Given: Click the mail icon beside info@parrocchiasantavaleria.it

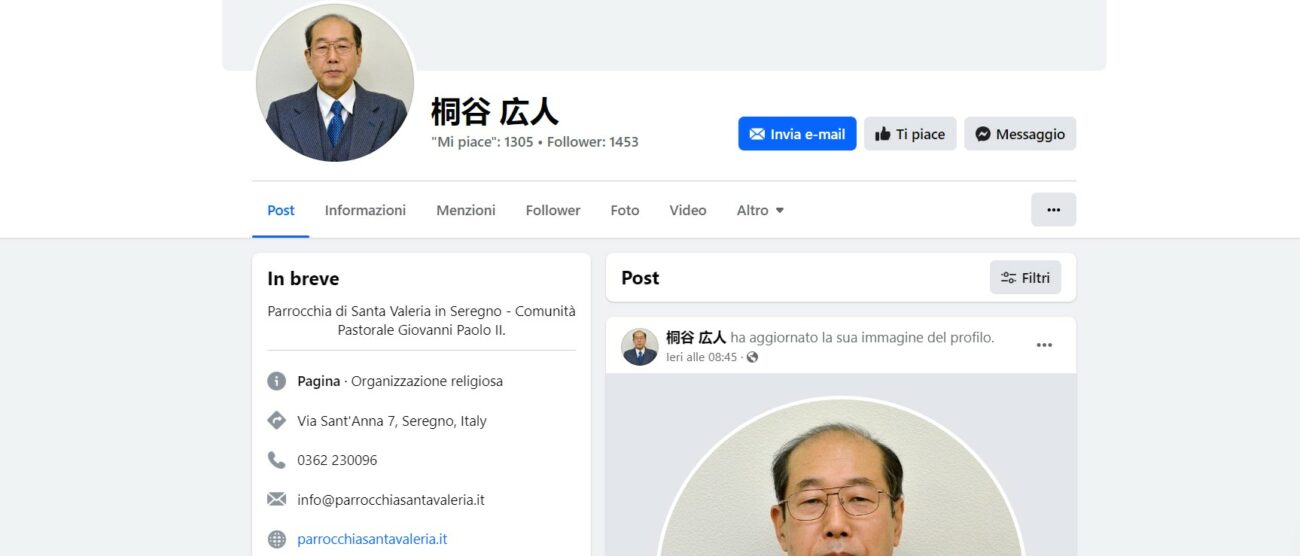Looking at the screenshot, I should [277, 499].
